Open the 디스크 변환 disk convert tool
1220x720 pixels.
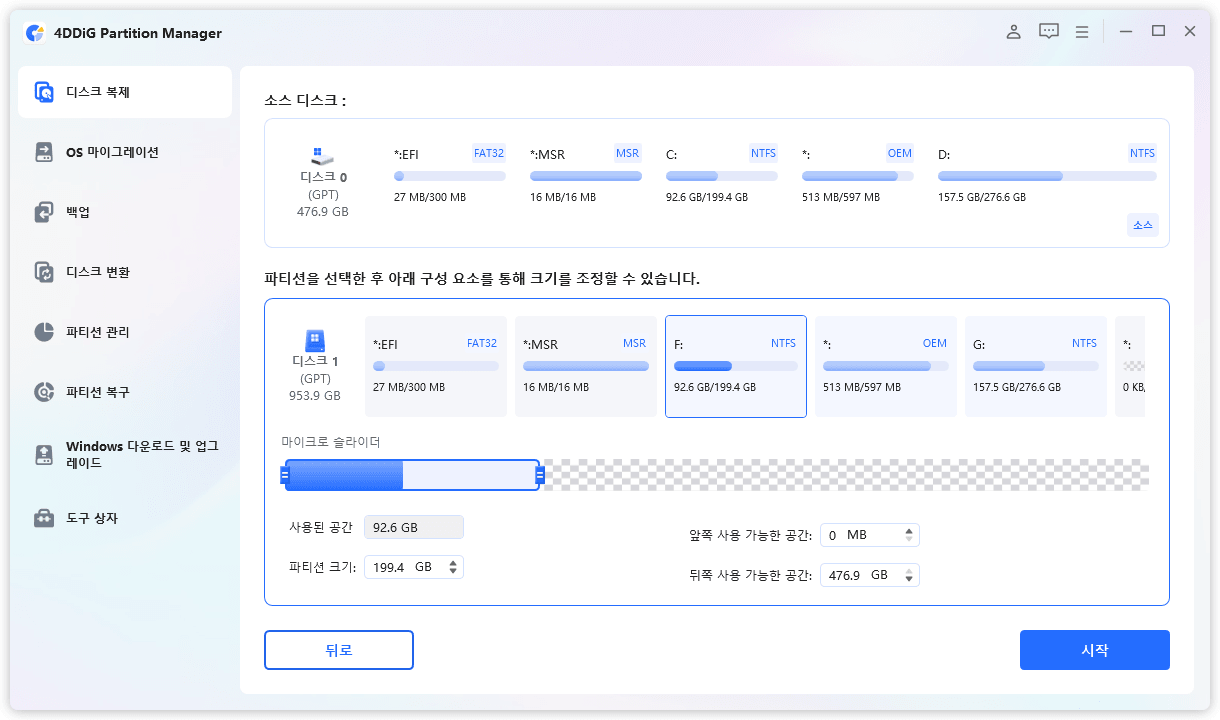point(45,272)
